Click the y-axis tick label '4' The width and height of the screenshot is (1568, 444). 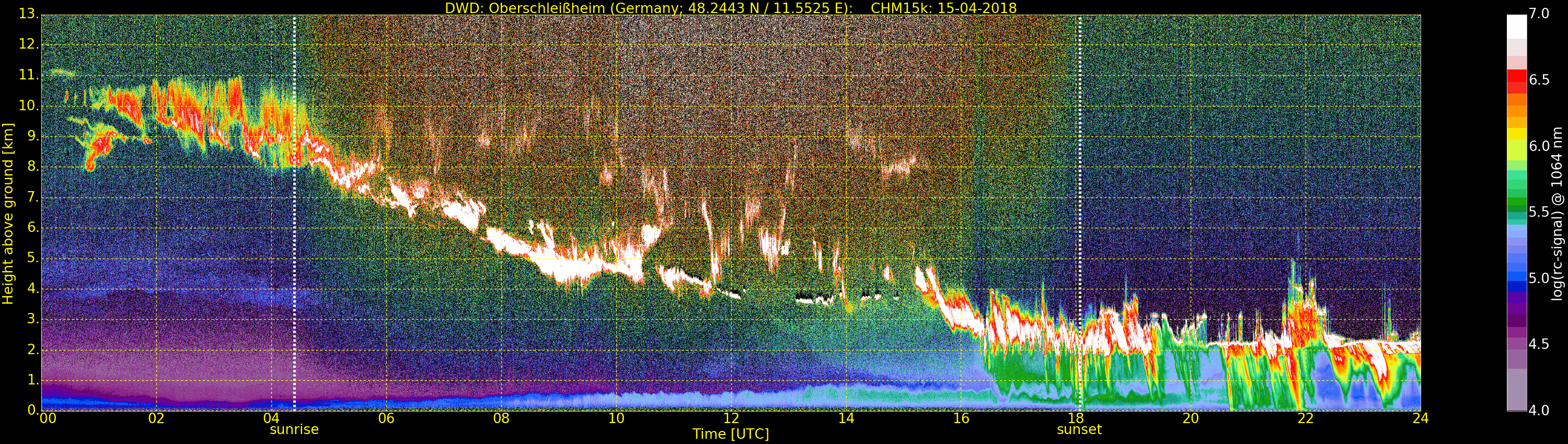(x=34, y=289)
